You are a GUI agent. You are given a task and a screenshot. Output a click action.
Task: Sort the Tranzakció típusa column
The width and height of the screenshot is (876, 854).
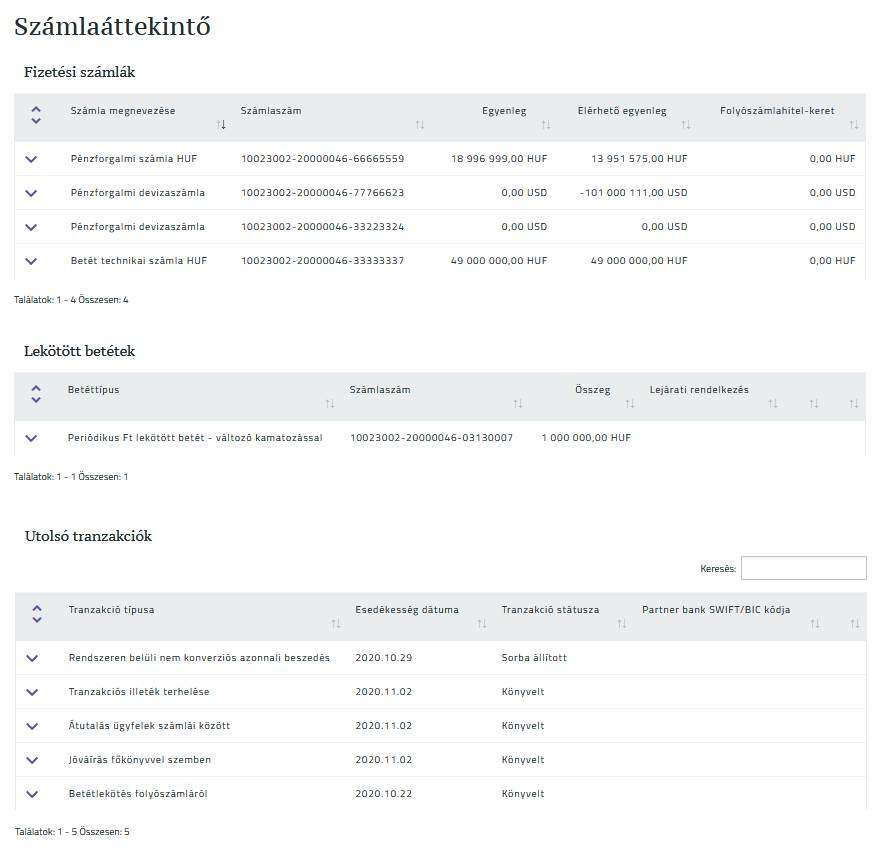pyautogui.click(x=335, y=623)
